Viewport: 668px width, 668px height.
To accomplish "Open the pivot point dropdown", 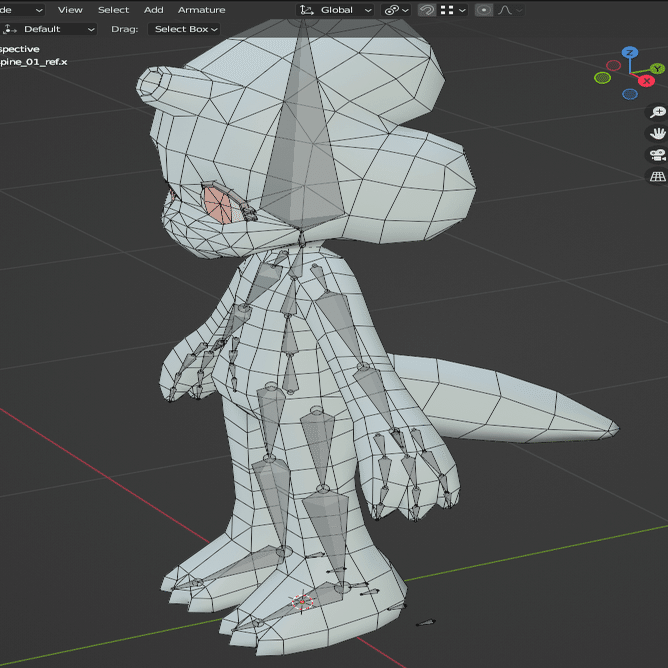I will click(396, 10).
